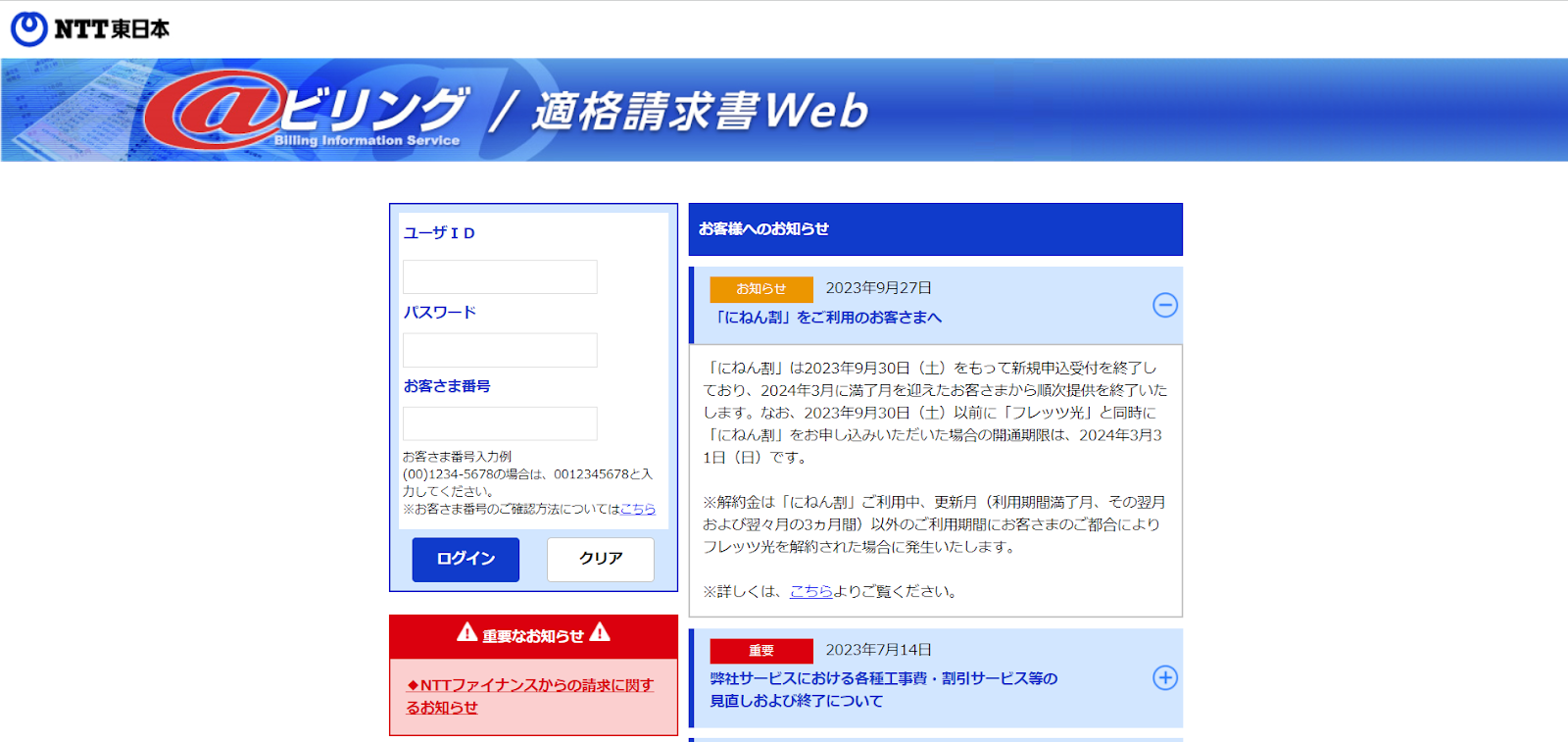
Task: Collapse the にねん割 notice with minus icon
Action: click(x=1165, y=305)
